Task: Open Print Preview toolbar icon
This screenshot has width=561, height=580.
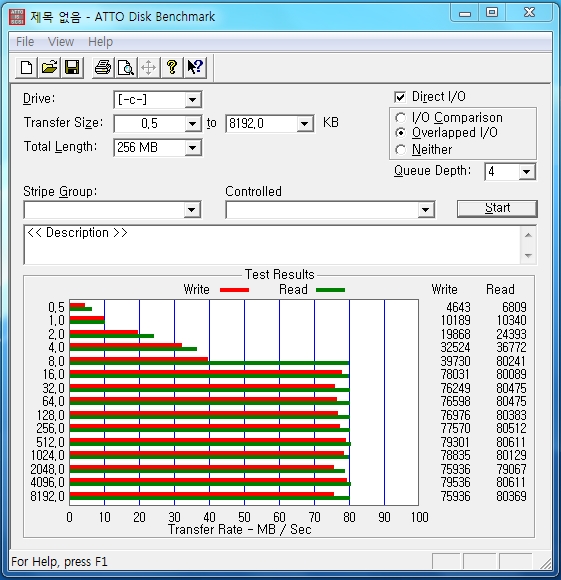Action: pyautogui.click(x=126, y=68)
